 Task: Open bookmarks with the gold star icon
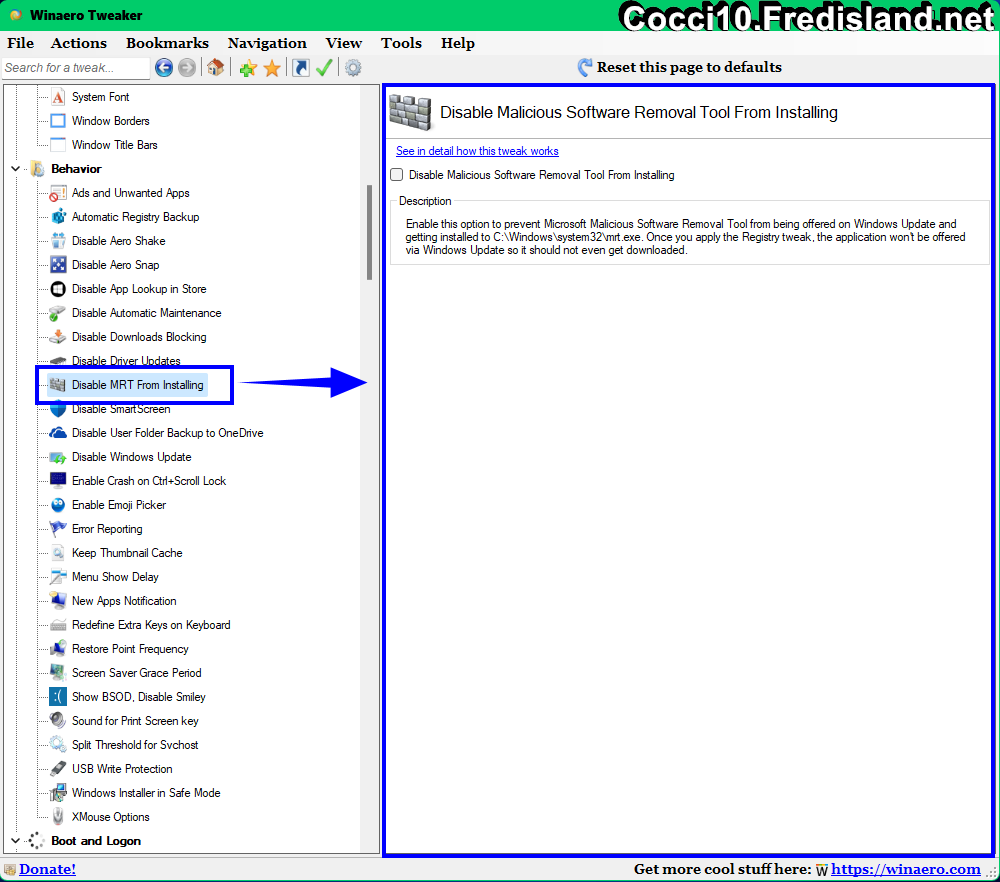tap(272, 68)
